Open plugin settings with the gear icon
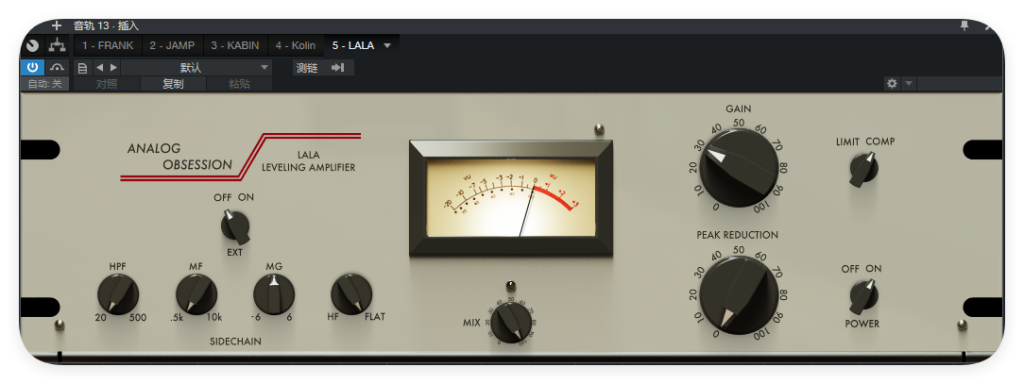Screen dimensions: 1024x384 coord(891,84)
